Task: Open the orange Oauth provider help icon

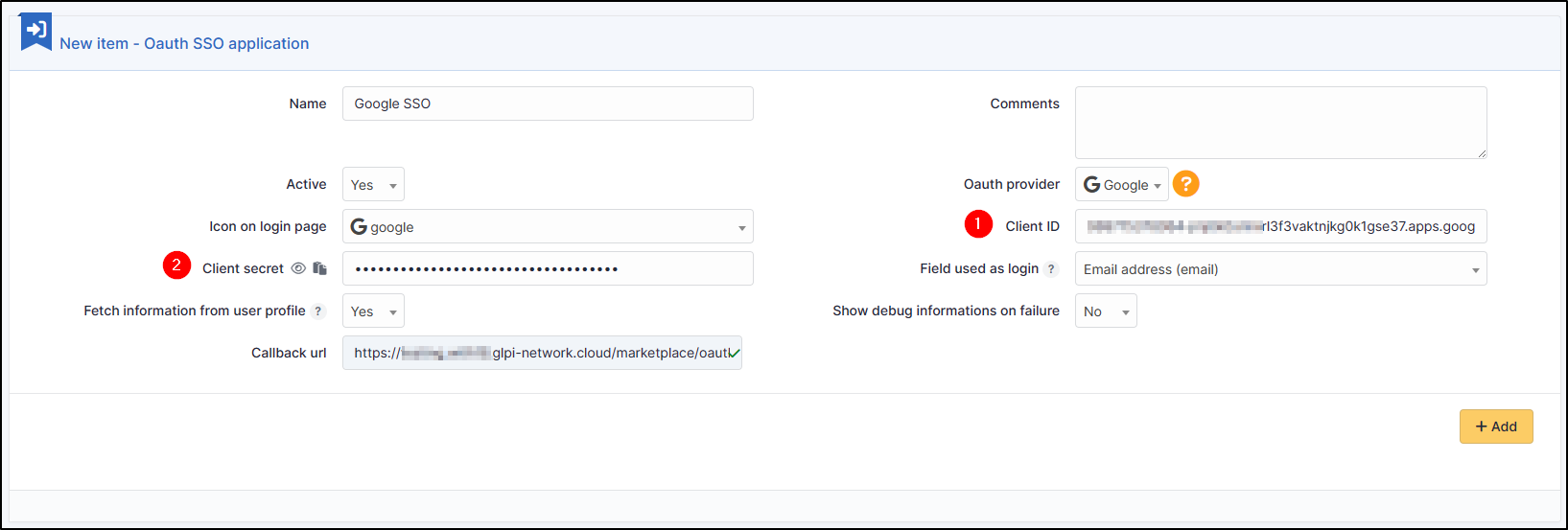Action: (x=1186, y=183)
